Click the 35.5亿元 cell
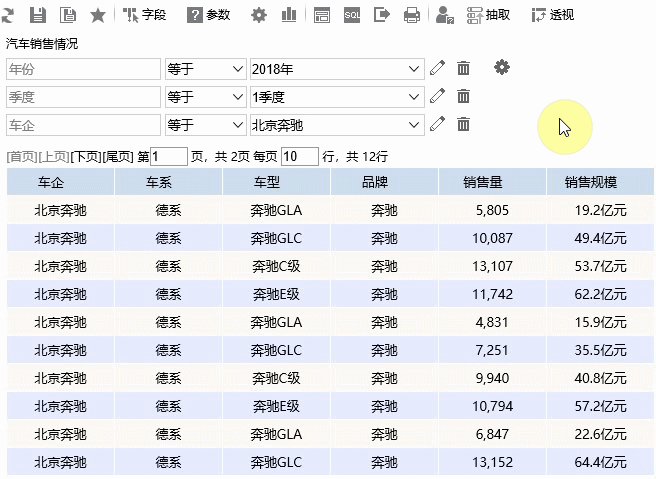Viewport: 656px width, 479px height. pos(600,350)
